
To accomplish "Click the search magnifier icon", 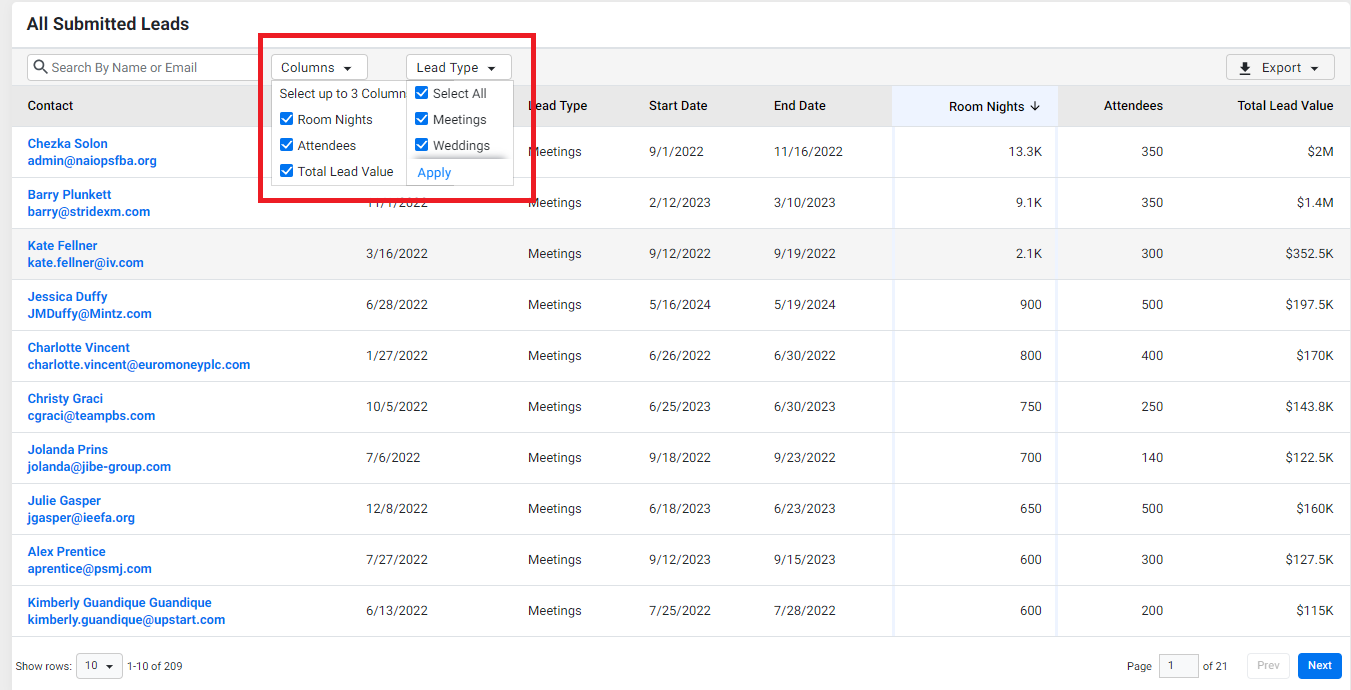I will coord(40,67).
